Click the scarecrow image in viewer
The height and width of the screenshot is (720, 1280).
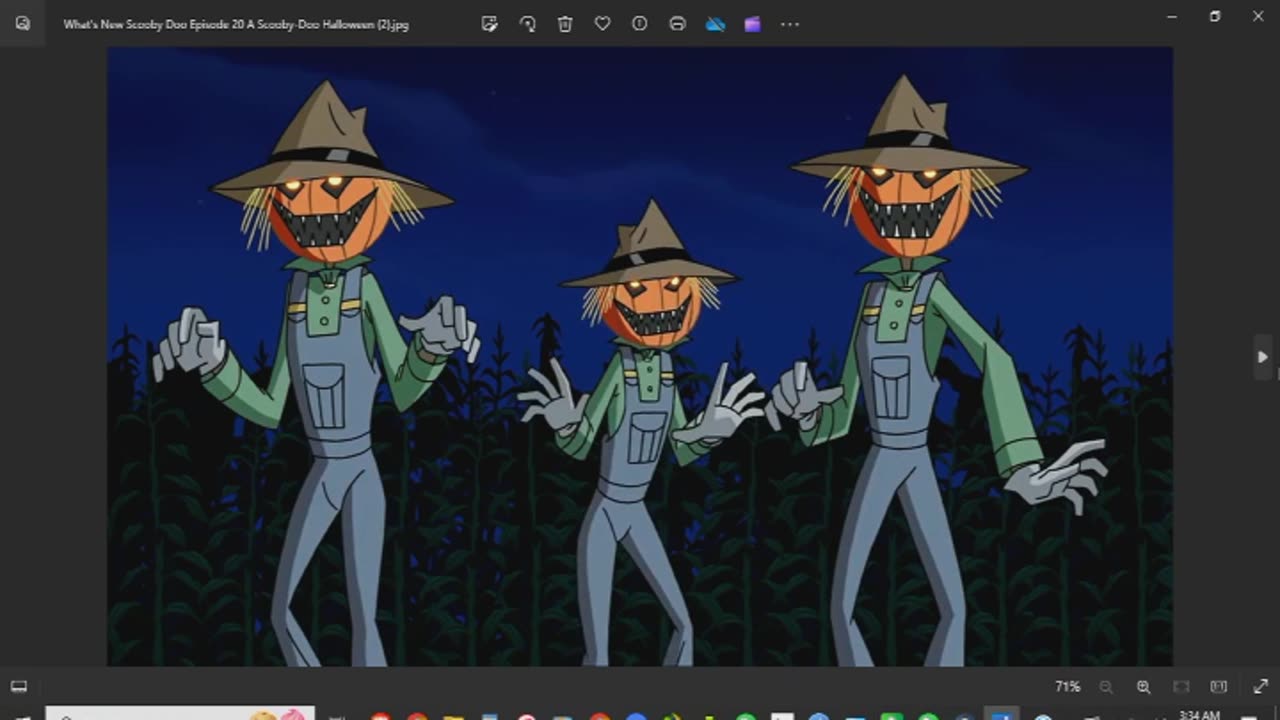click(x=640, y=356)
